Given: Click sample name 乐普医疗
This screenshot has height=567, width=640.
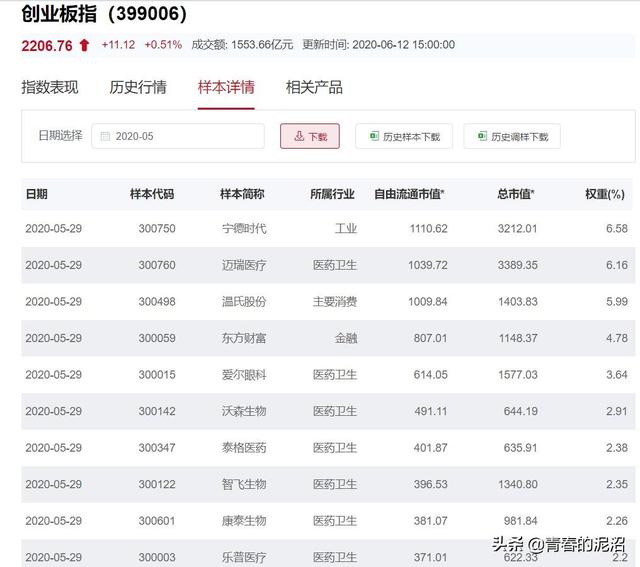Looking at the screenshot, I should click(244, 557).
